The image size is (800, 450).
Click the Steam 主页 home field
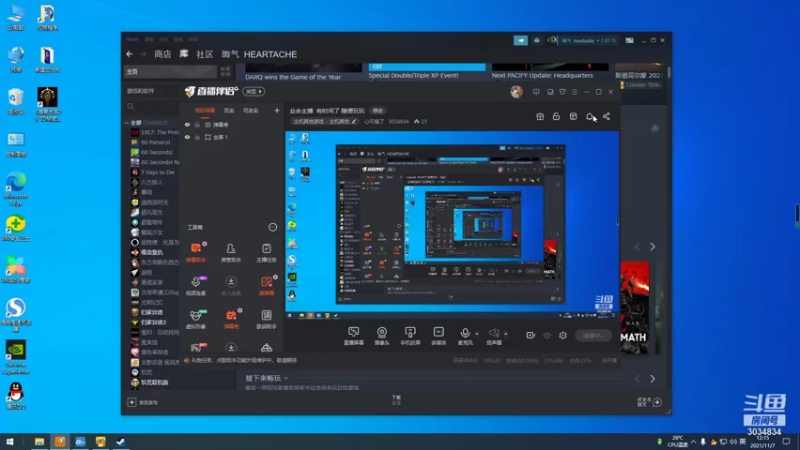[x=170, y=71]
